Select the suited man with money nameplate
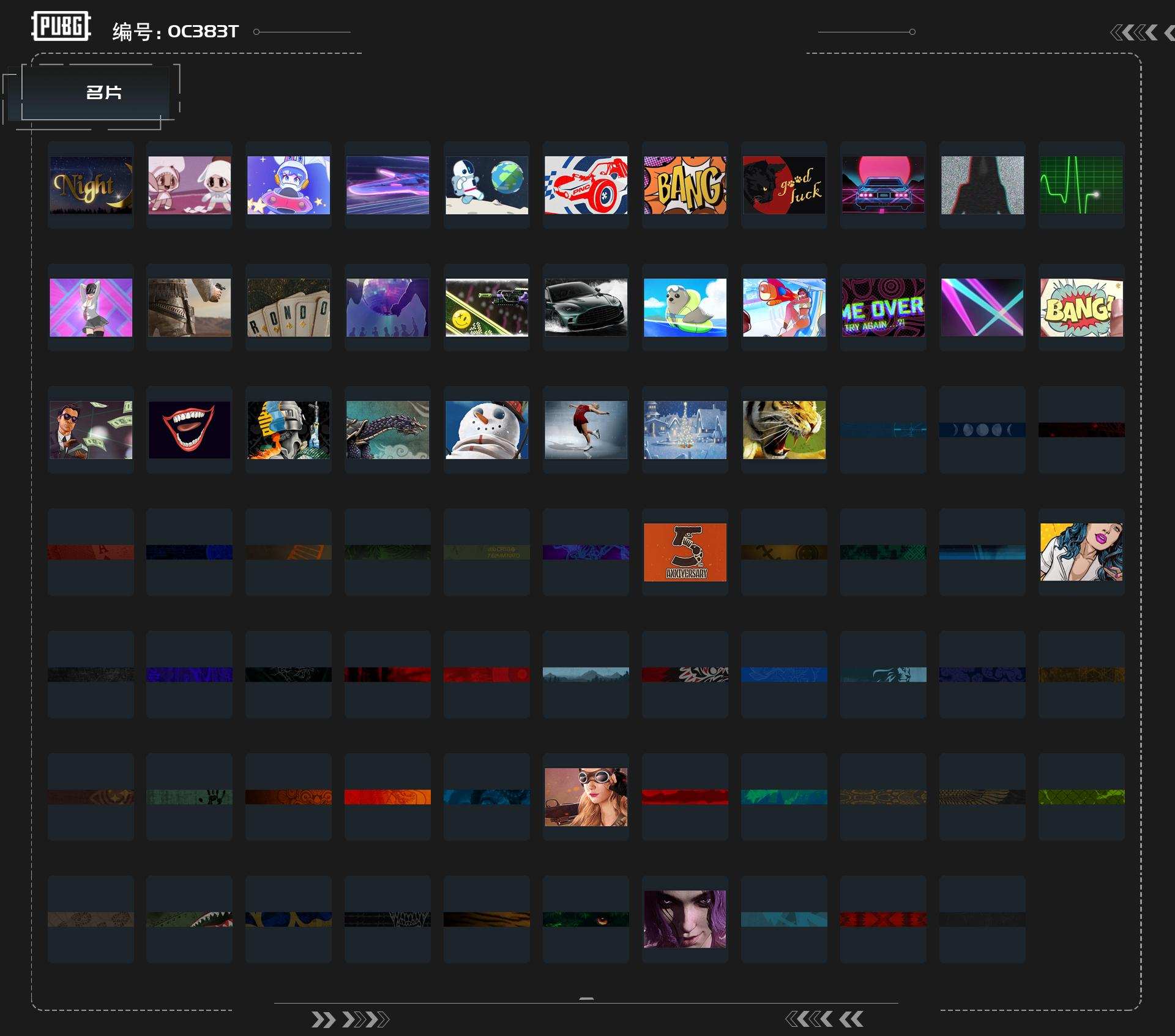This screenshot has width=1175, height=1036. pos(91,430)
